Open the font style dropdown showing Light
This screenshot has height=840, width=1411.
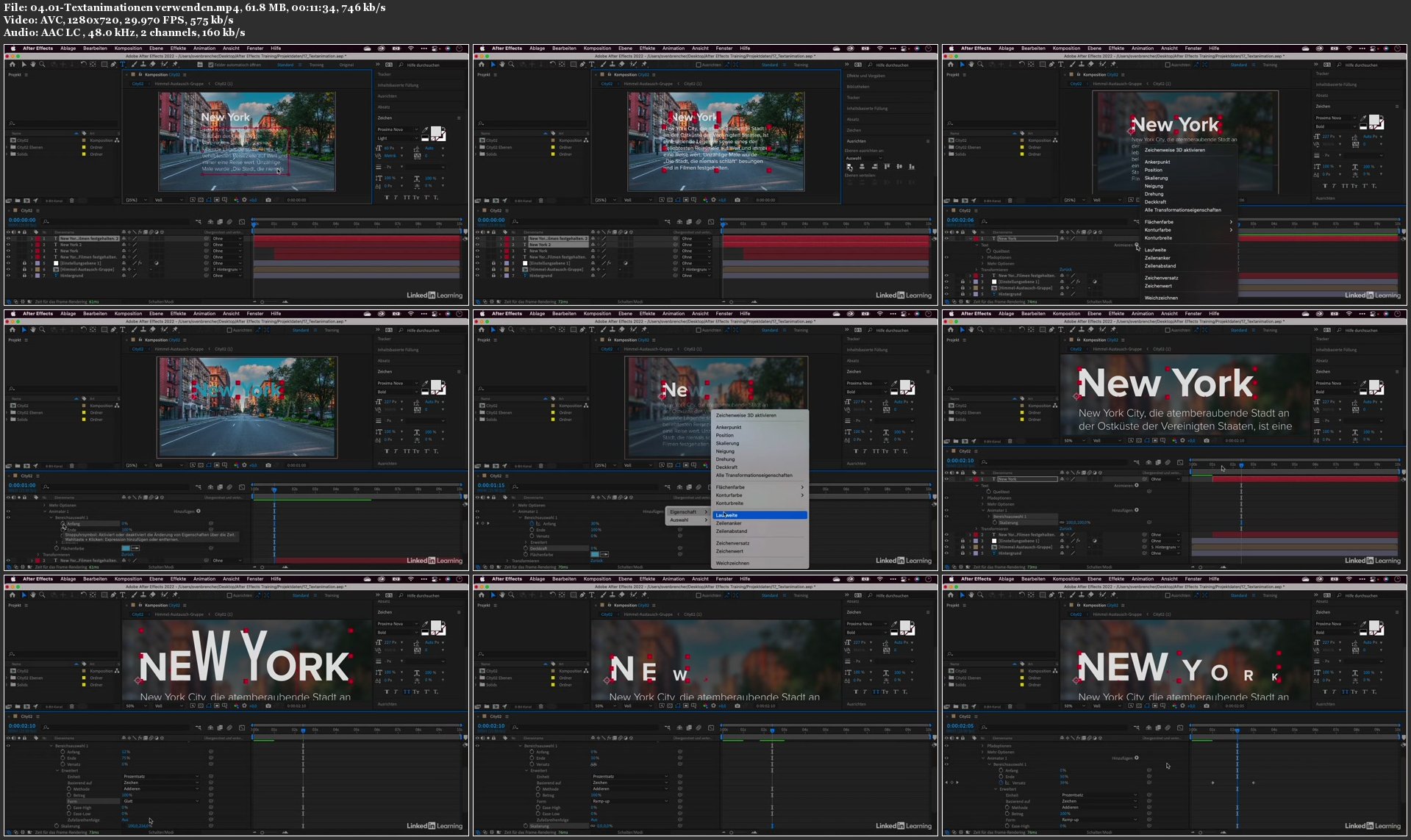coord(397,138)
